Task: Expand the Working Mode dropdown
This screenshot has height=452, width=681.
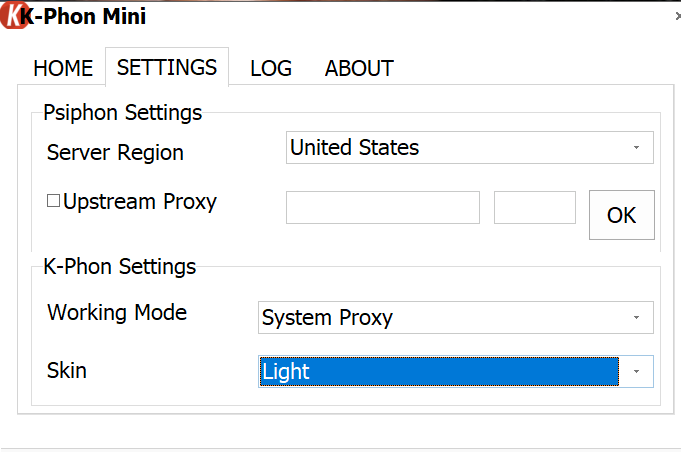Action: click(636, 318)
